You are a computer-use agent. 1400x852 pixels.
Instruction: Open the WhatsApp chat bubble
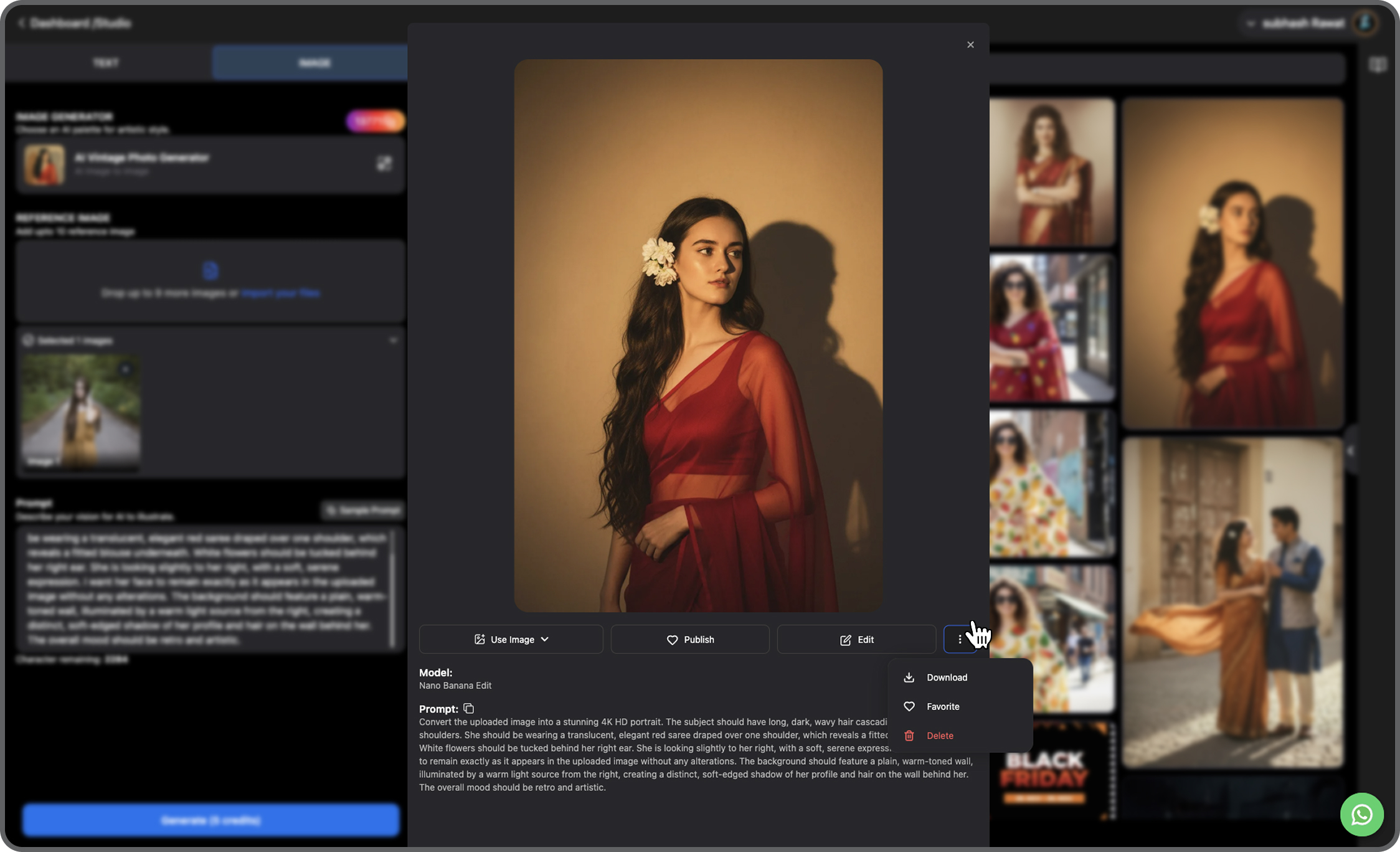(x=1361, y=814)
